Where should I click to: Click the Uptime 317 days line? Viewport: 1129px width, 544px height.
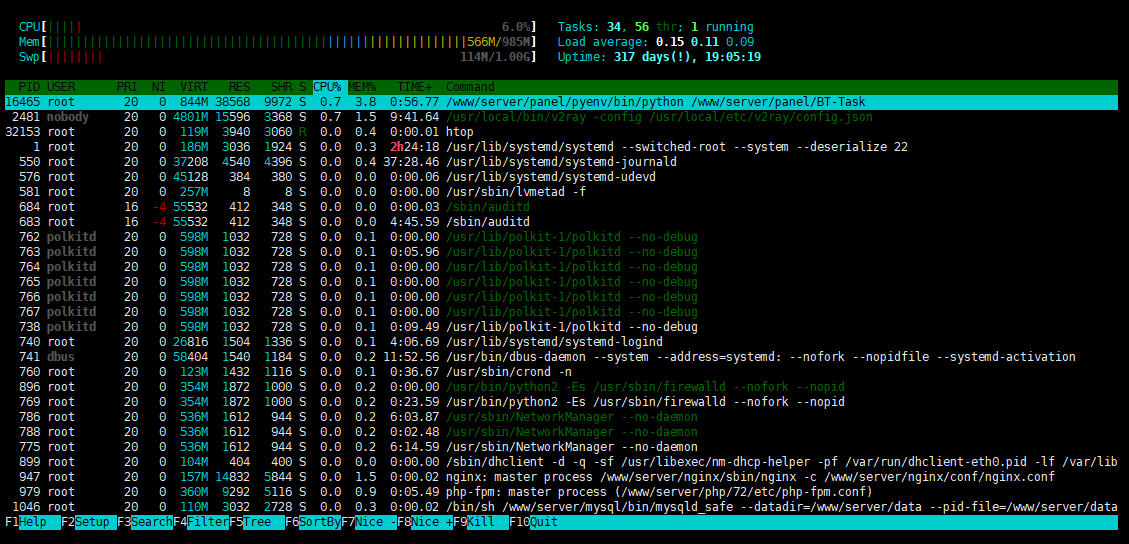(x=660, y=57)
